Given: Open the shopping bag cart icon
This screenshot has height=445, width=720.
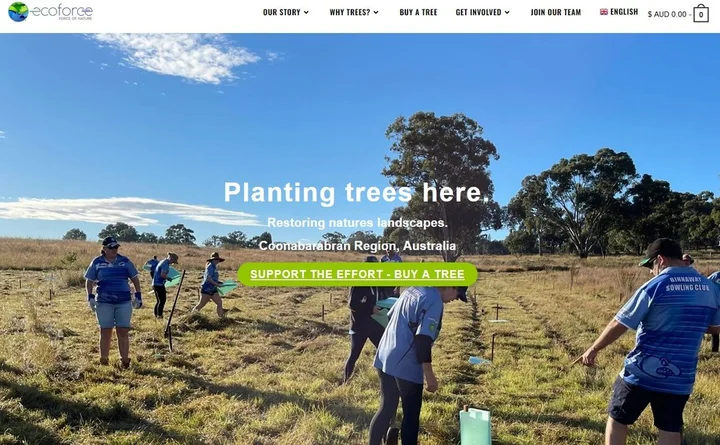Looking at the screenshot, I should pos(701,13).
